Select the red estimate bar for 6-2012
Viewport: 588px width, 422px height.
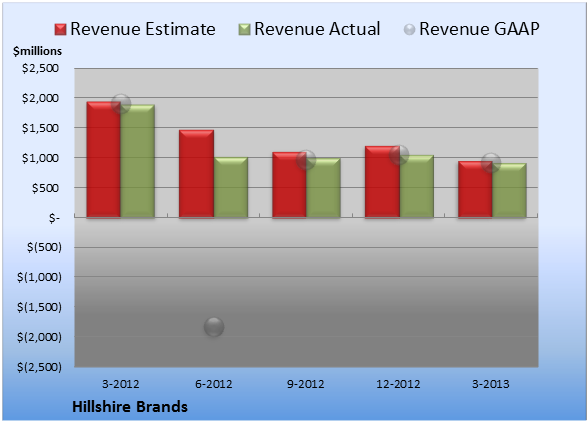click(196, 174)
